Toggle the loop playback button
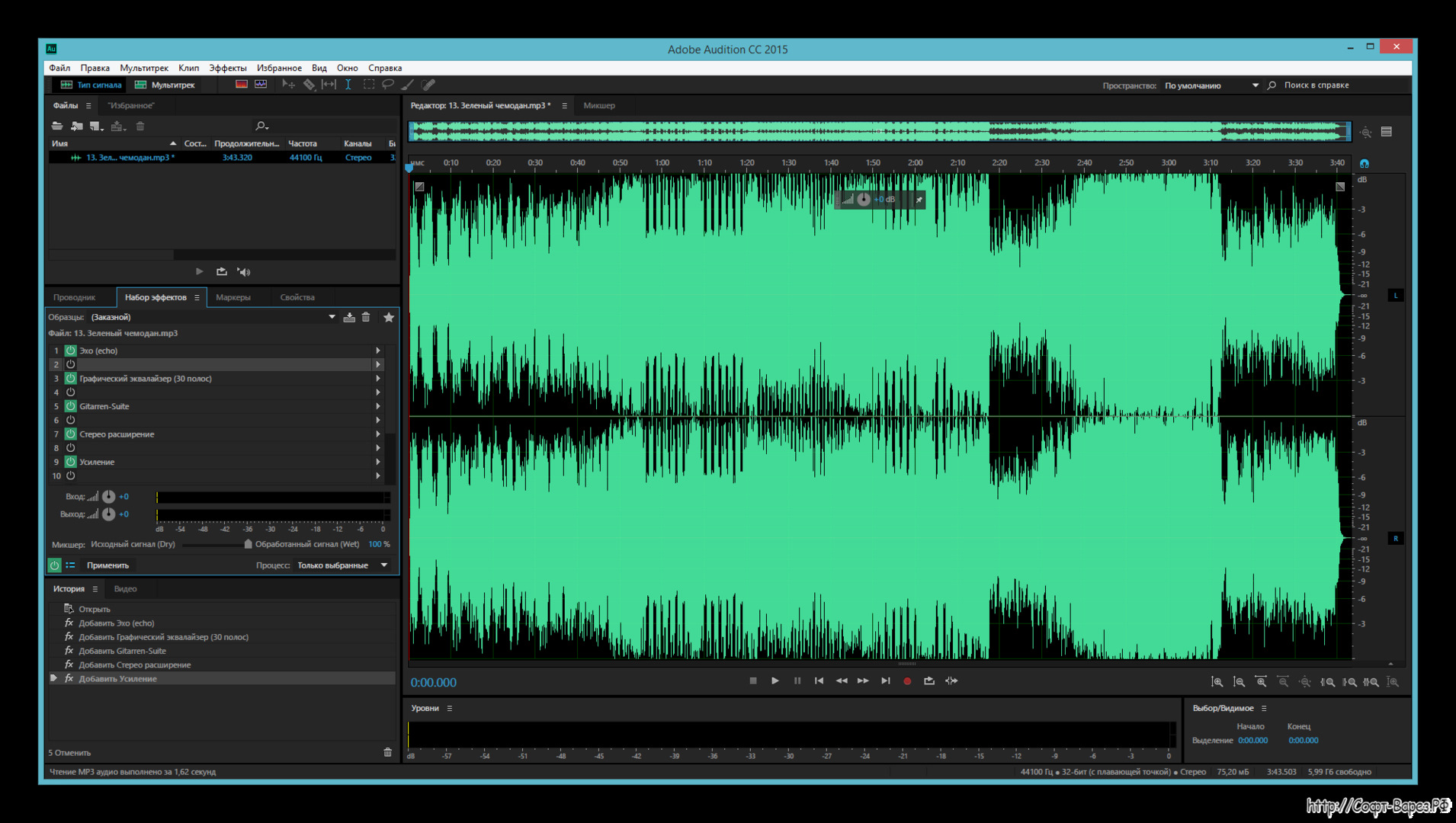Screen dimensions: 1456x823 (928, 681)
